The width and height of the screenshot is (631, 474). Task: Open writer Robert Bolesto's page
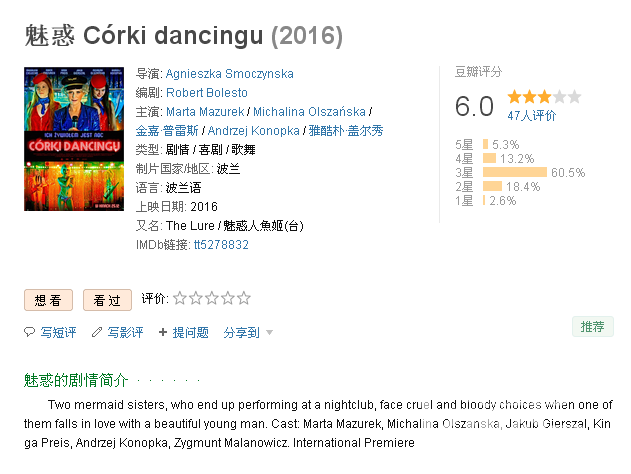click(207, 93)
